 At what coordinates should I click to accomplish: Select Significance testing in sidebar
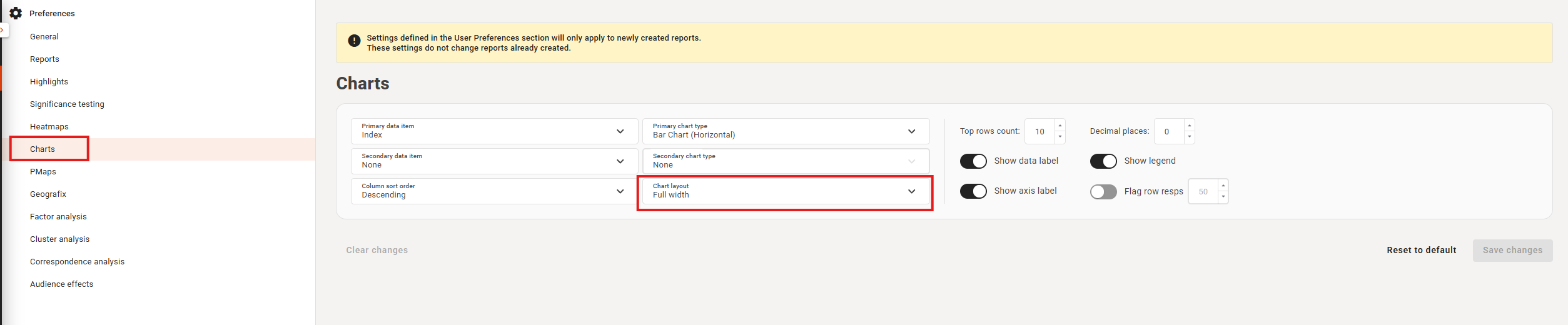coord(67,104)
